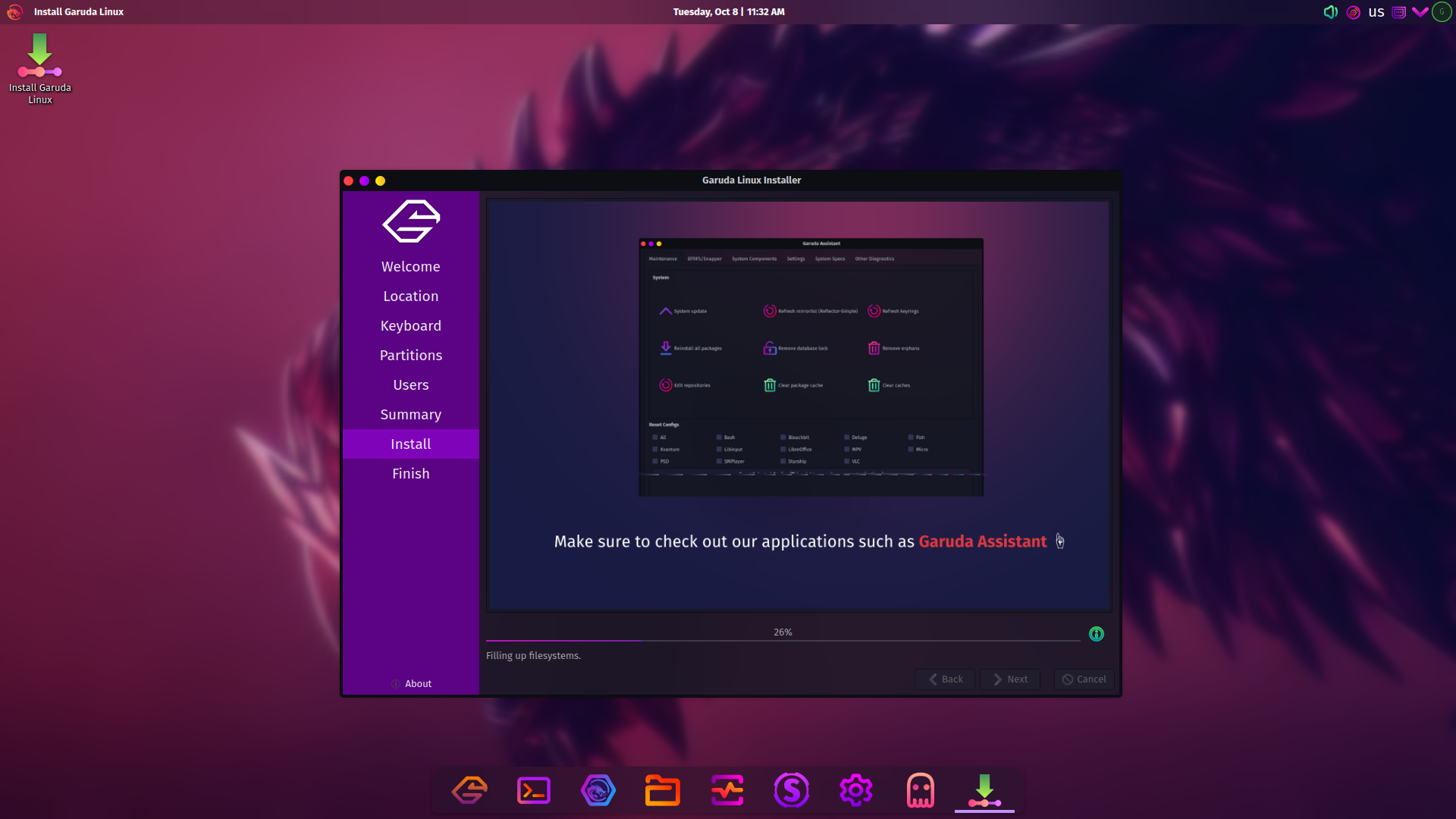
Task: Select the Welcome step in sidebar
Action: 411,267
